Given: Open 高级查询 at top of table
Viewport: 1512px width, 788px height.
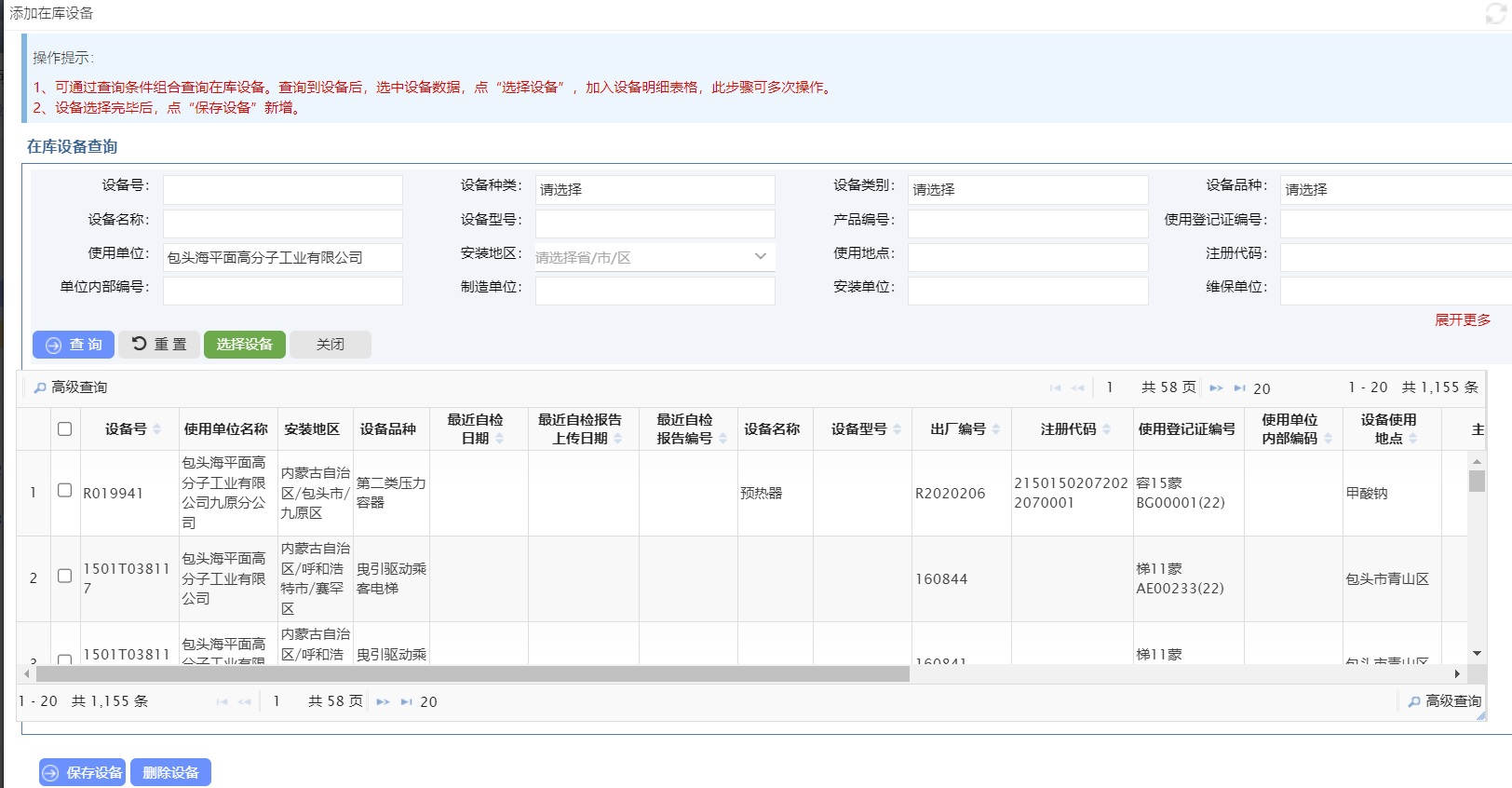Looking at the screenshot, I should coord(71,387).
